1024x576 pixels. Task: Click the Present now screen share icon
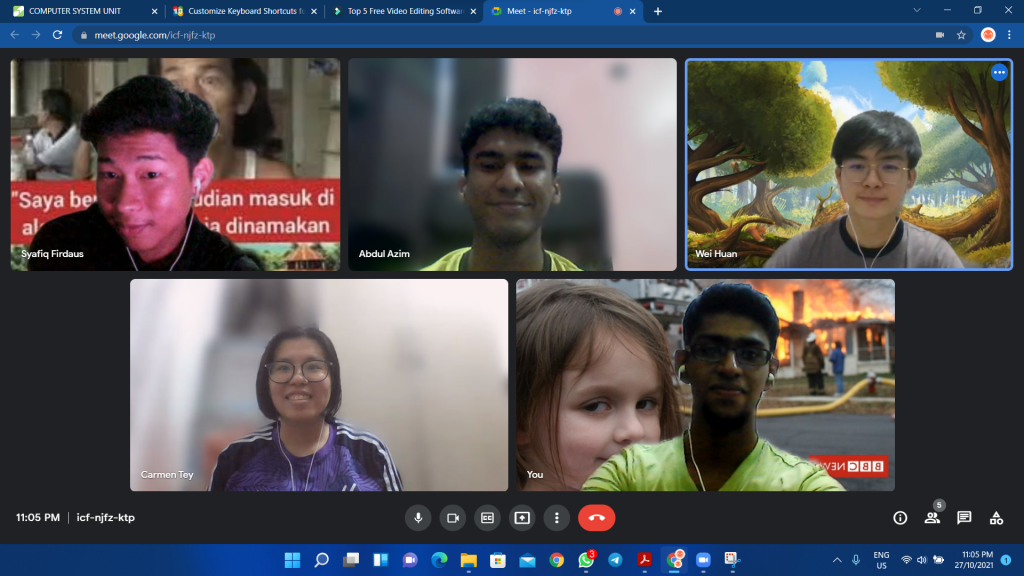[x=522, y=518]
